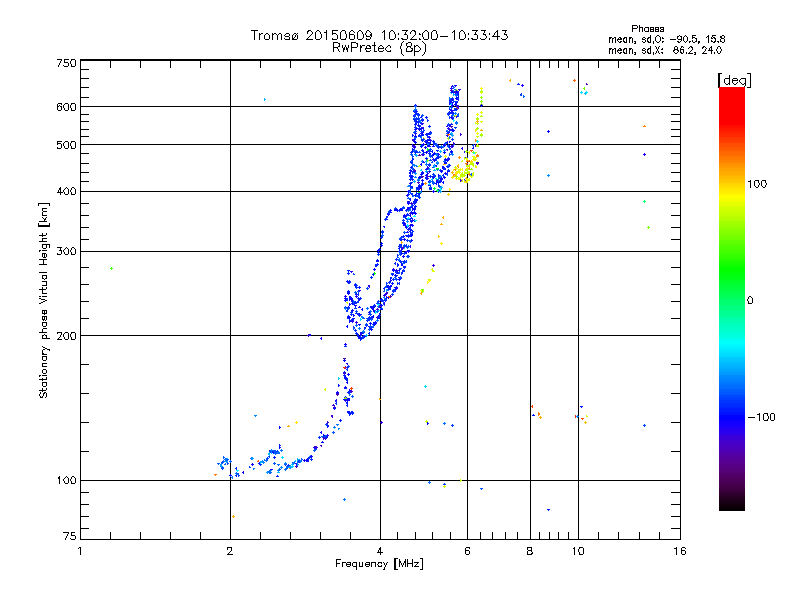Click the '[deg]' colorbar unit label
This screenshot has height=600, width=800.
point(734,80)
